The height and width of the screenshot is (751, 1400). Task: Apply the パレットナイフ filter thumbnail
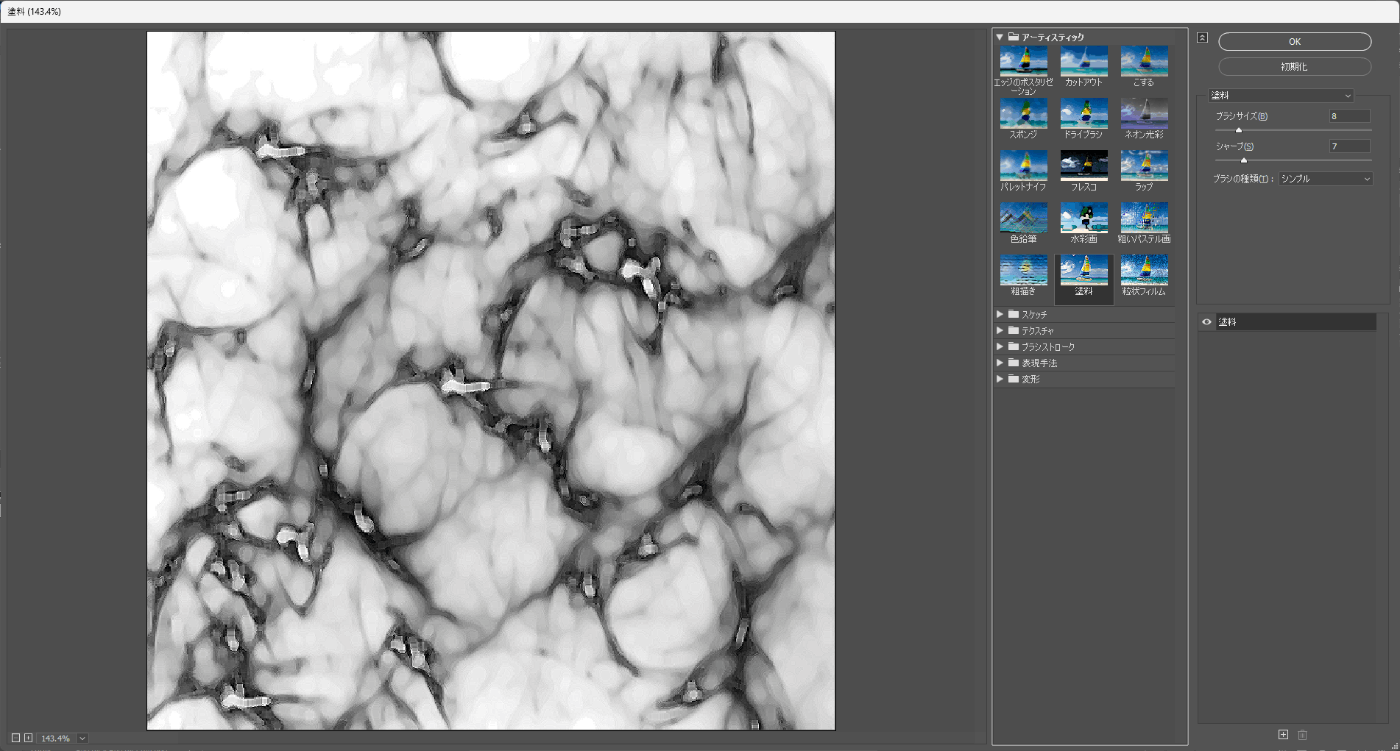(1023, 166)
